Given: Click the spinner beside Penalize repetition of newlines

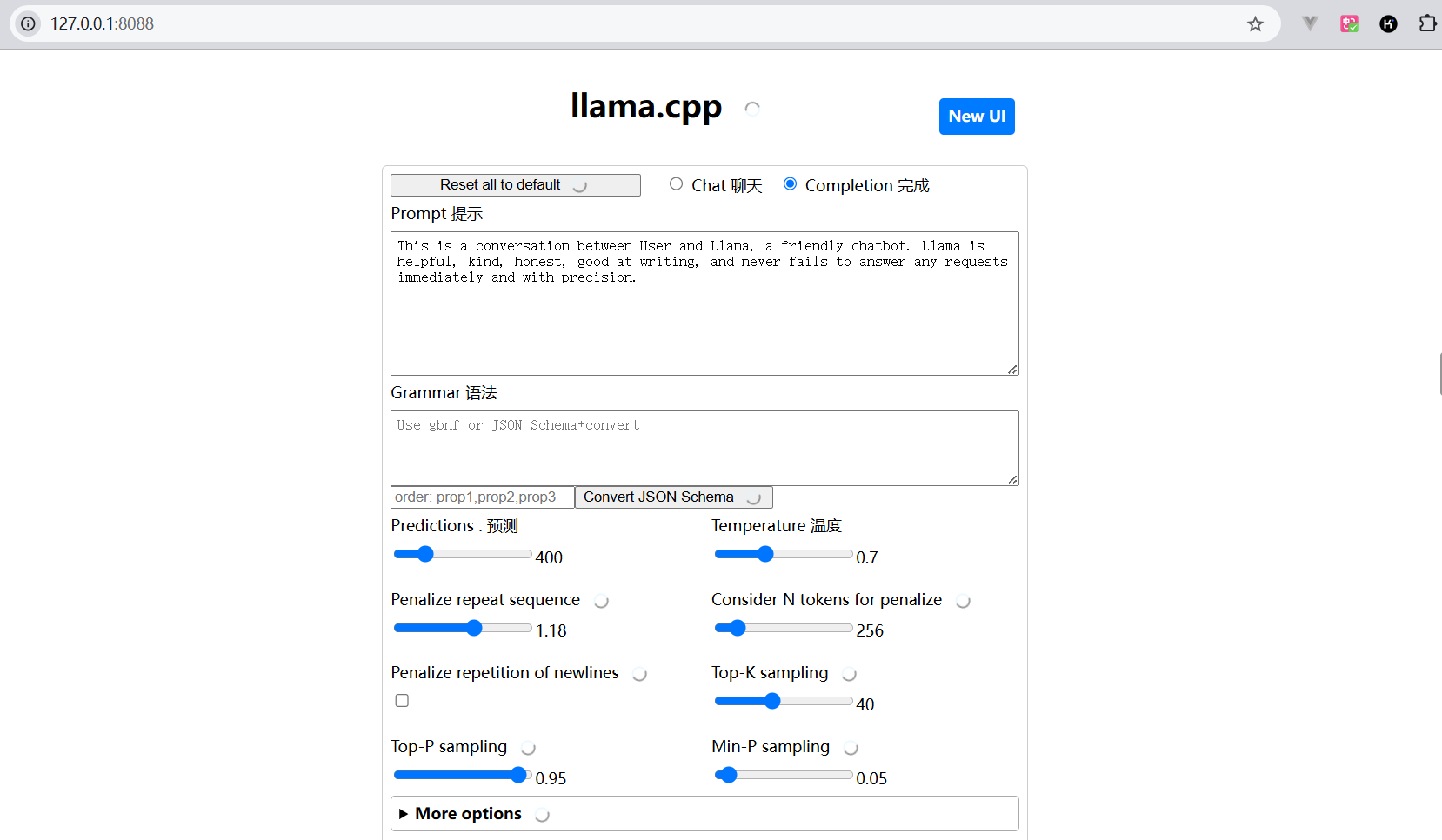Looking at the screenshot, I should 639,674.
